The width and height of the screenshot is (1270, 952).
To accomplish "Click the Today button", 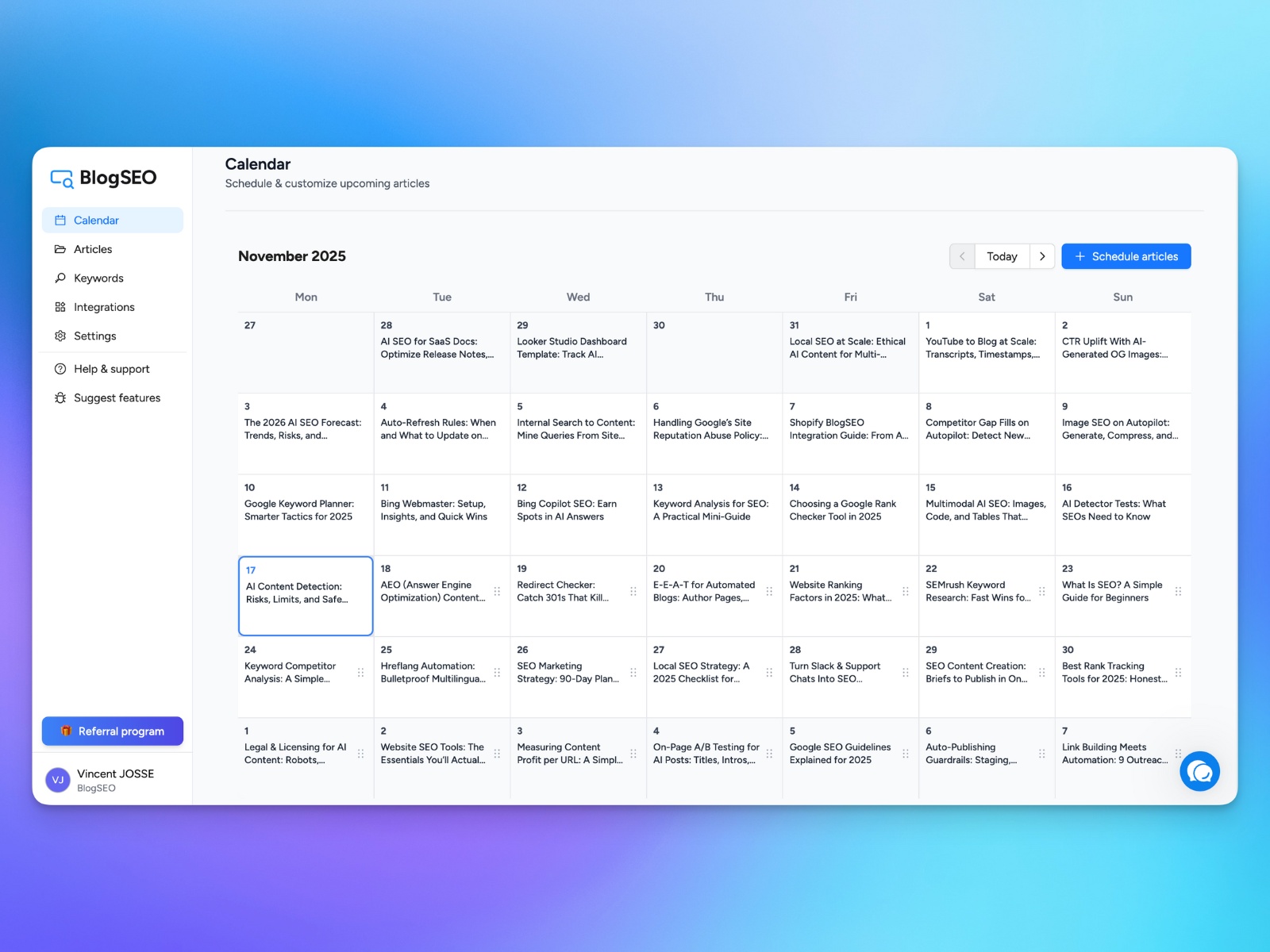I will tap(1002, 255).
